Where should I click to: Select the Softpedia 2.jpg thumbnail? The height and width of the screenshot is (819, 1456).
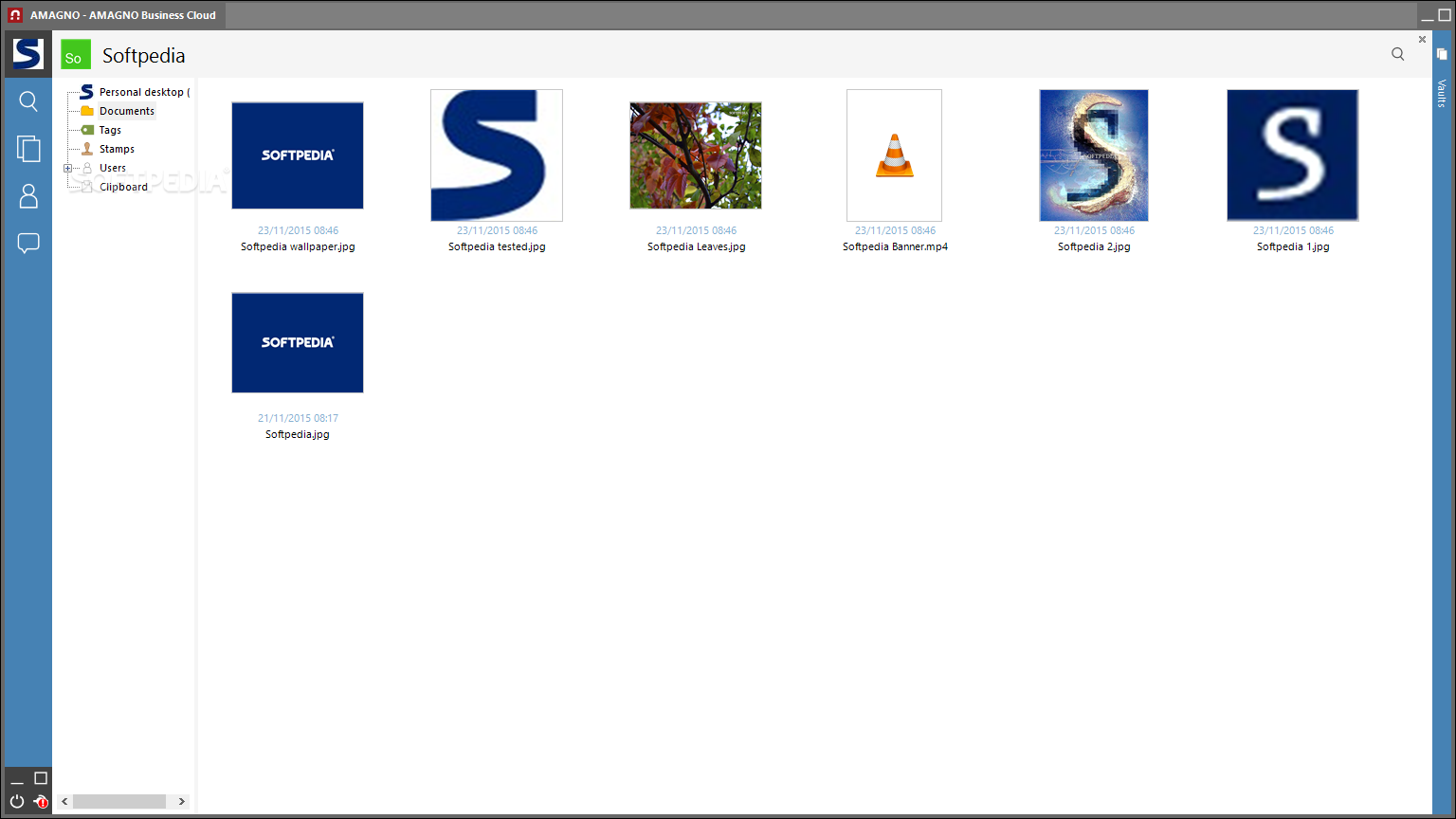[1094, 155]
